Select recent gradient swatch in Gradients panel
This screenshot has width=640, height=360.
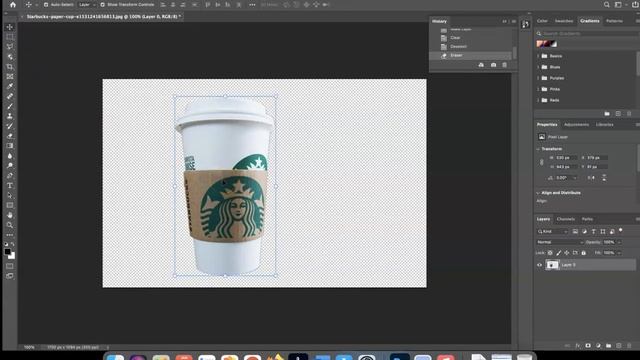coord(547,44)
